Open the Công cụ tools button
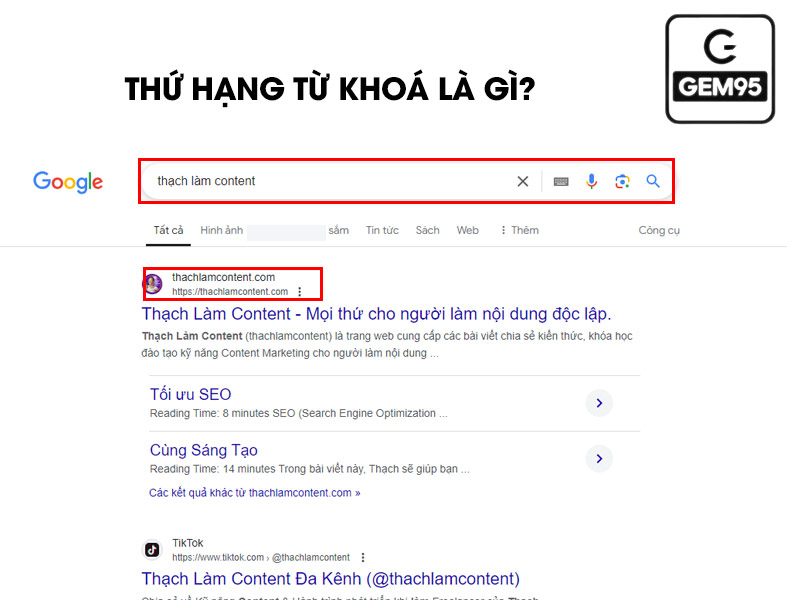This screenshot has height=600, width=800. pos(659,230)
